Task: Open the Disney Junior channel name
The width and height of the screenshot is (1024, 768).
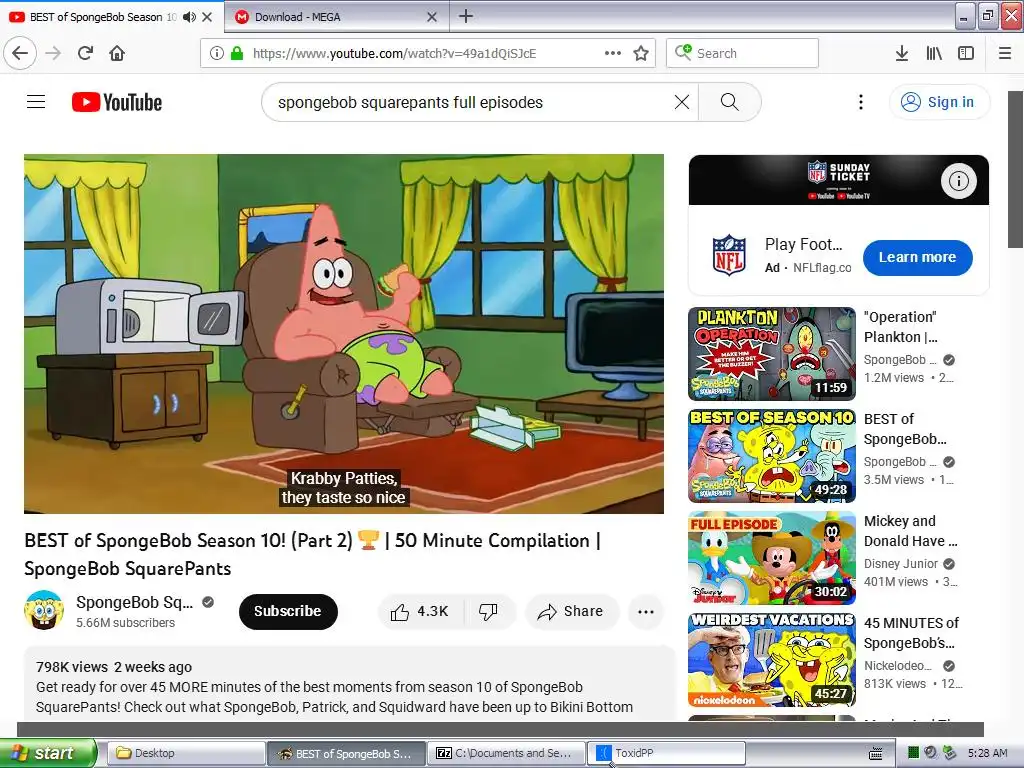Action: pyautogui.click(x=901, y=564)
